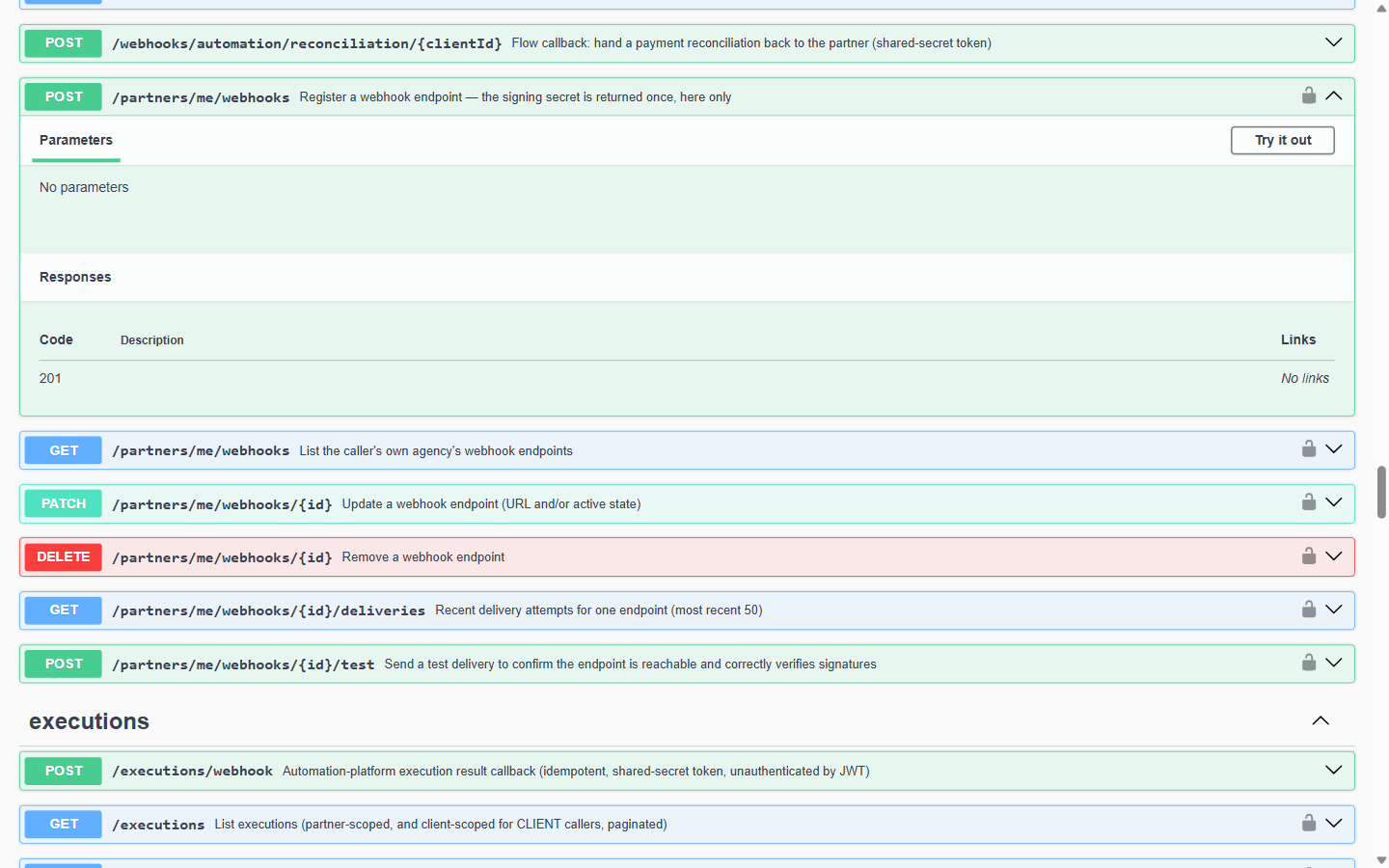This screenshot has height=868, width=1389.
Task: Click the scrollbar down arrow
Action: [1381, 860]
